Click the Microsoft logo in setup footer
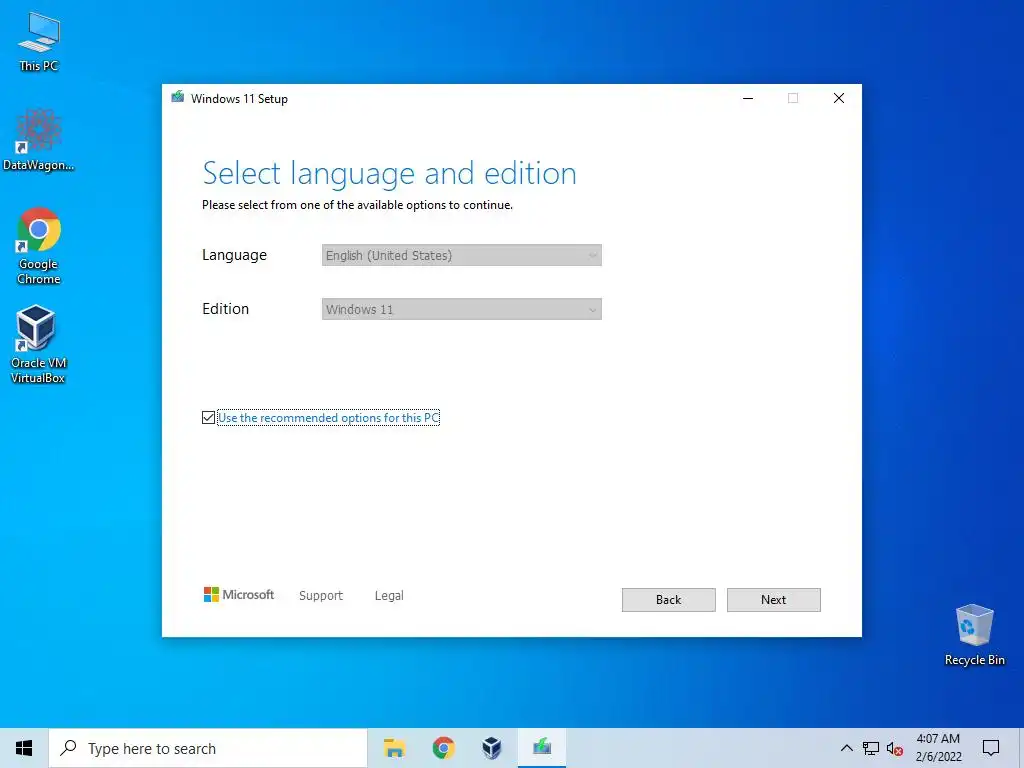The image size is (1024, 768). pos(238,595)
